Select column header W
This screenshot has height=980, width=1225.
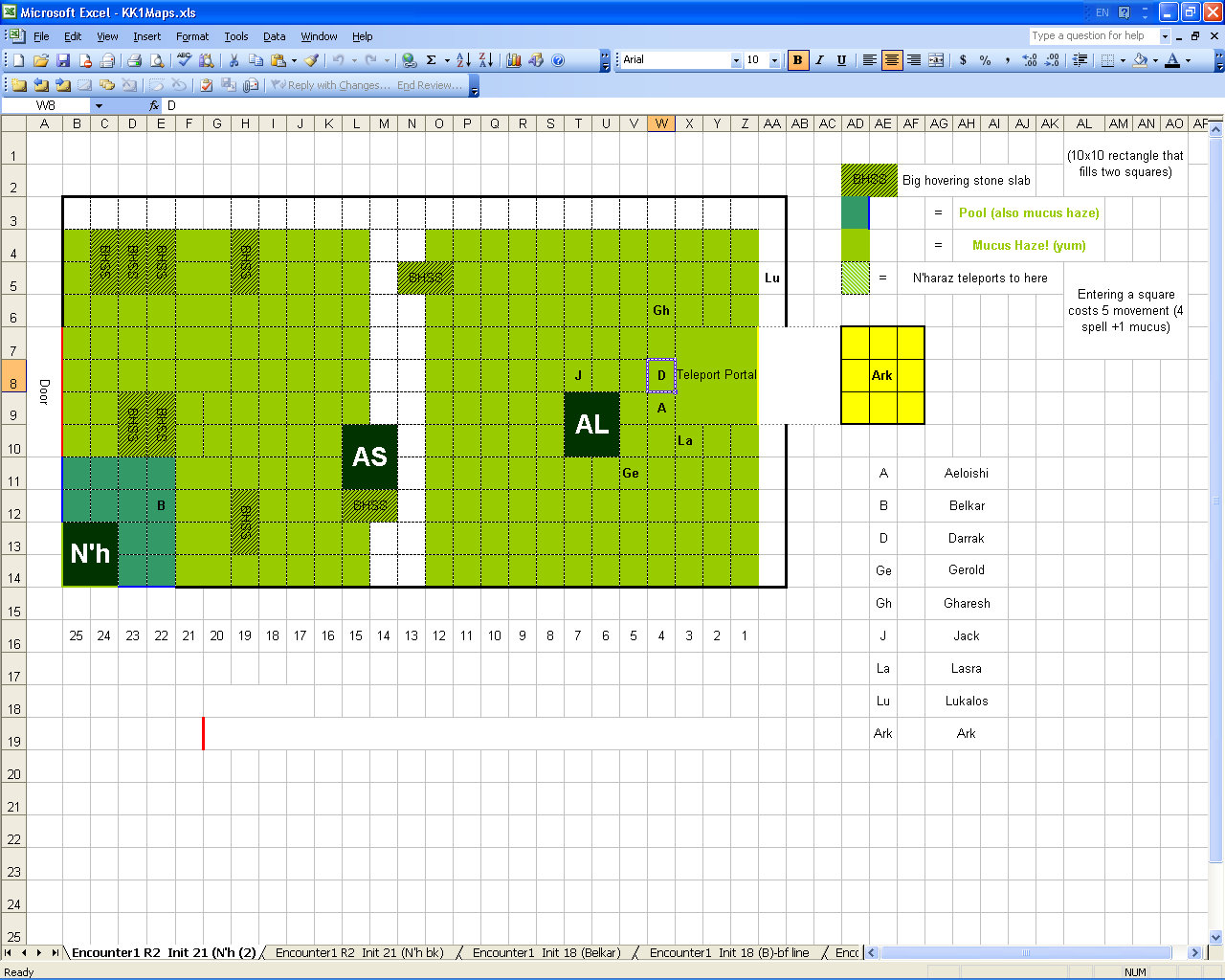661,123
